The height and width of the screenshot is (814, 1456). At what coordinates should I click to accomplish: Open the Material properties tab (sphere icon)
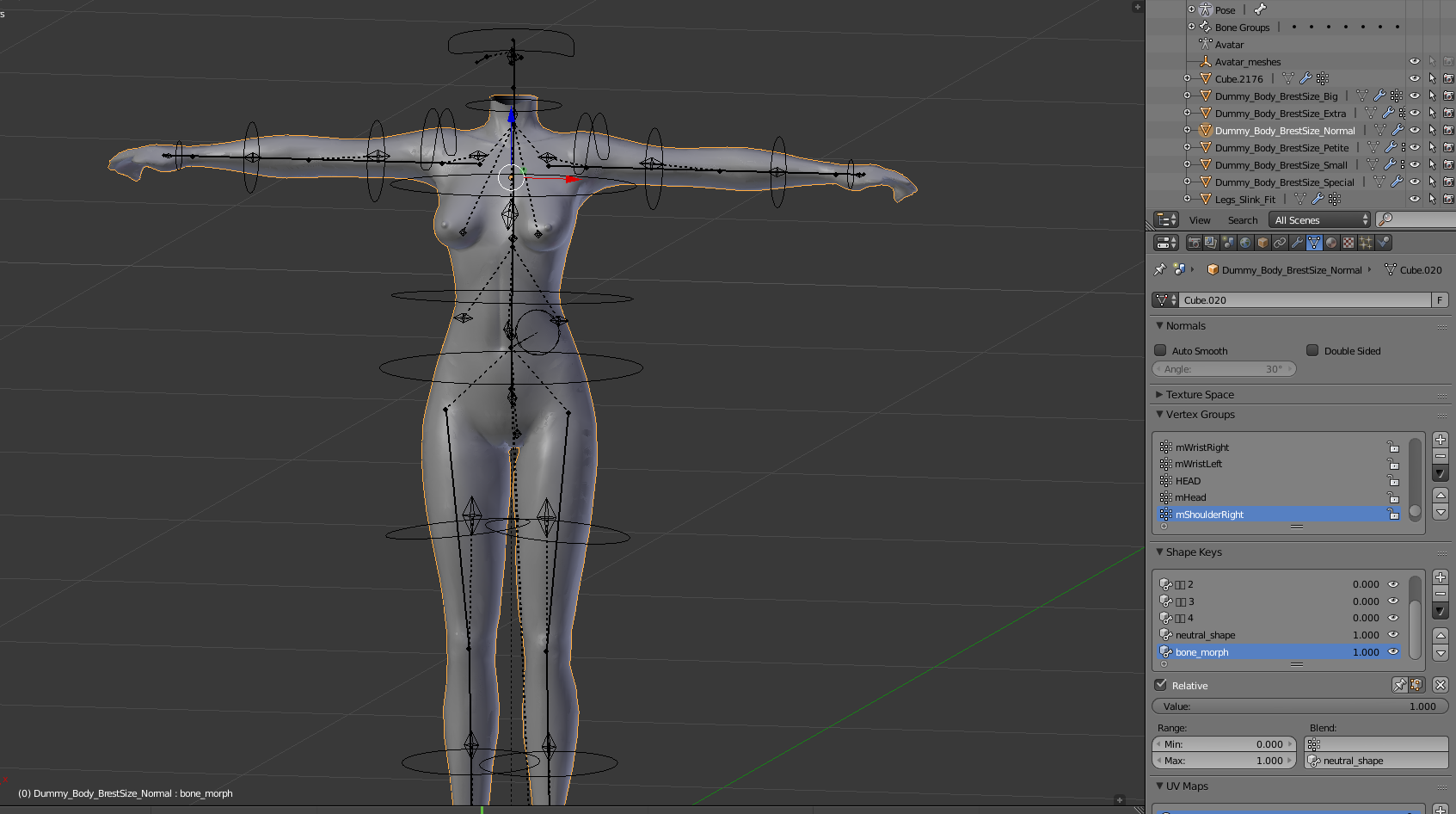(x=1331, y=243)
